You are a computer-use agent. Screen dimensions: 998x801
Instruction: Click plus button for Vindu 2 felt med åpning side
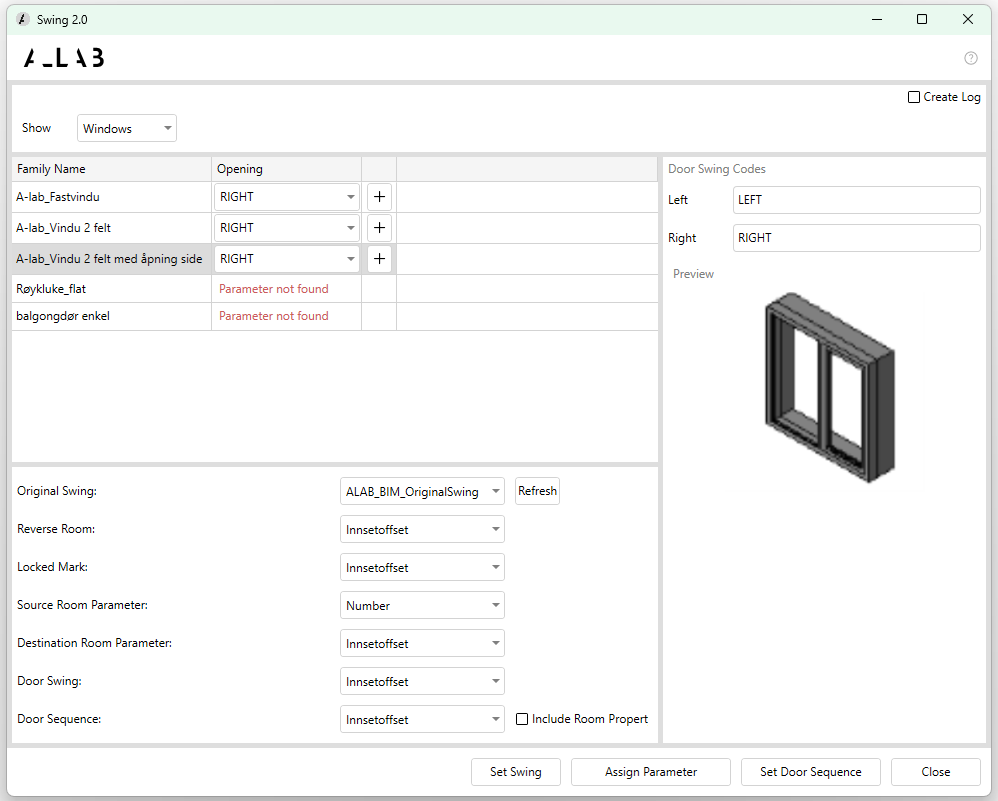tap(379, 259)
